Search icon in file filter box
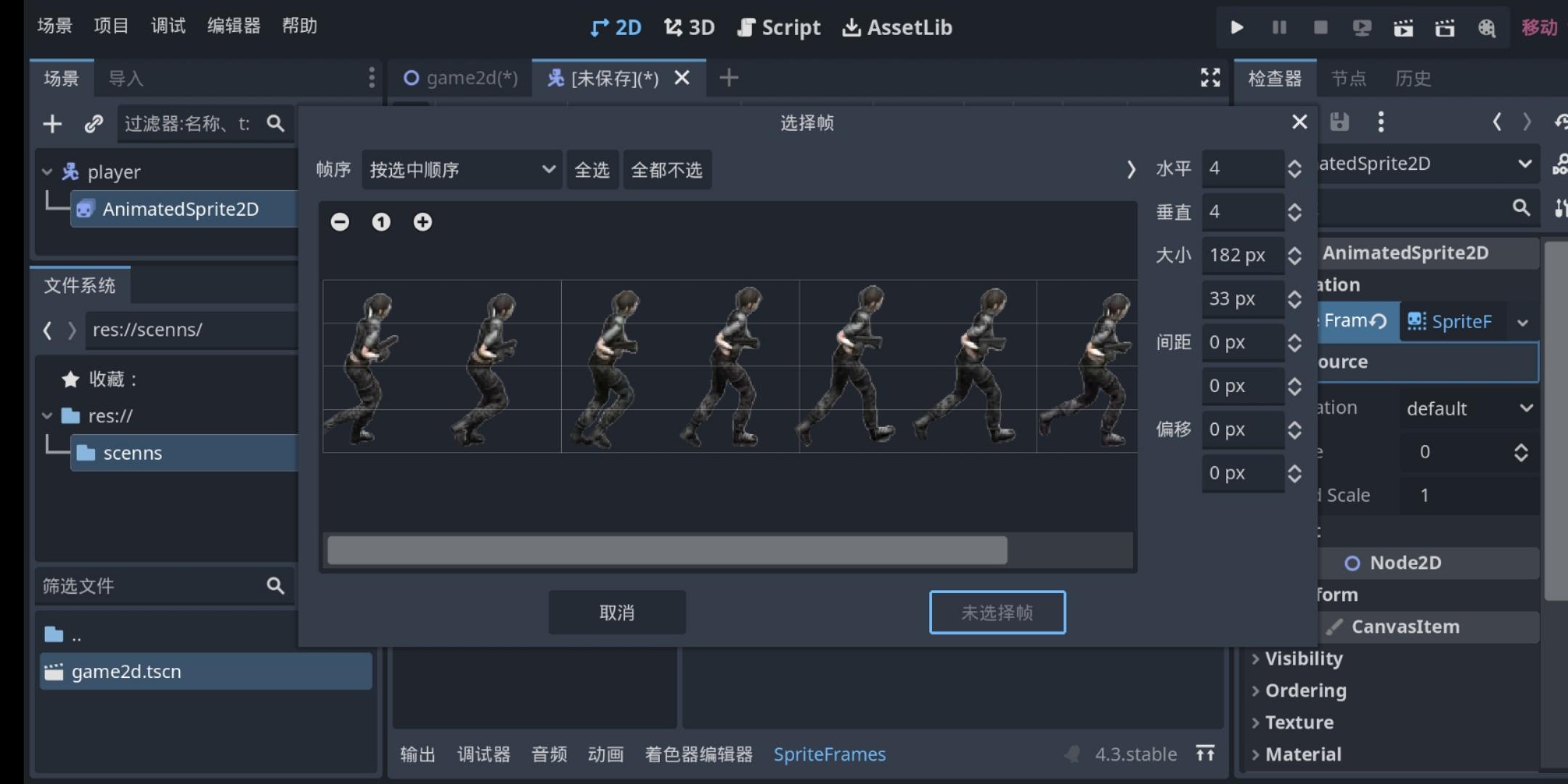1568x784 pixels. 275,586
